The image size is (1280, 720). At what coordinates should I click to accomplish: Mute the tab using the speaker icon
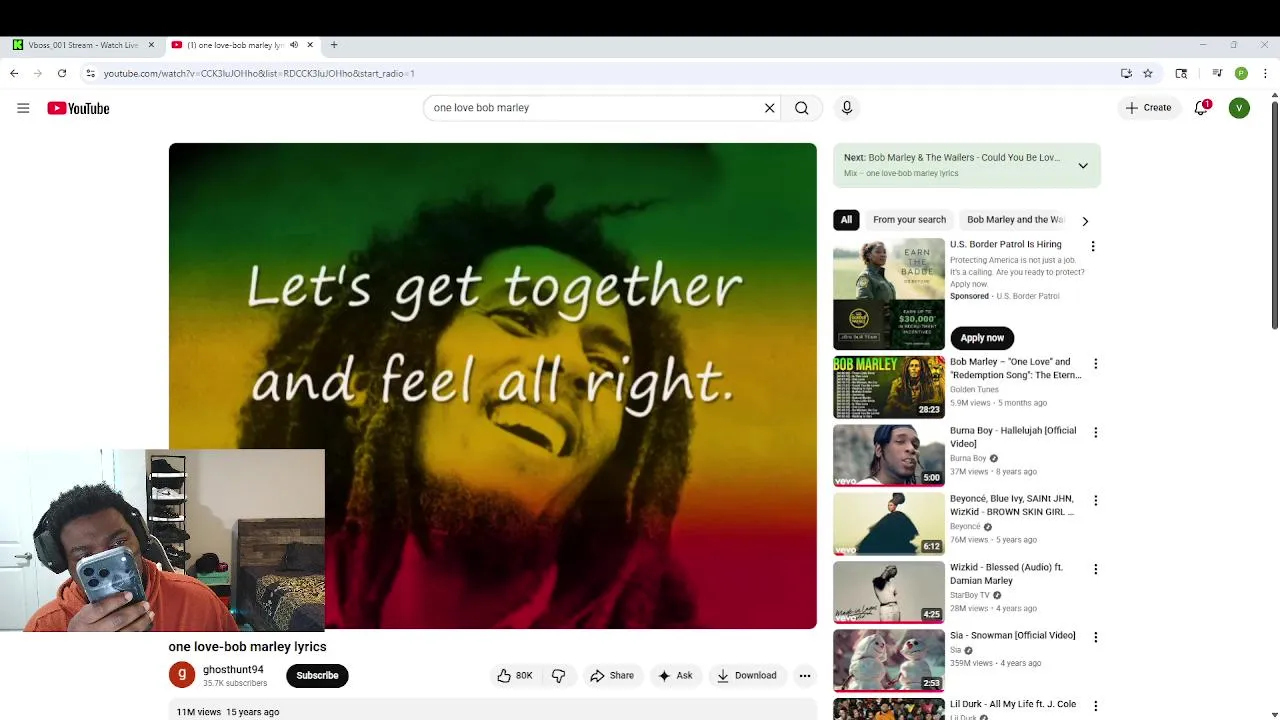coord(294,45)
